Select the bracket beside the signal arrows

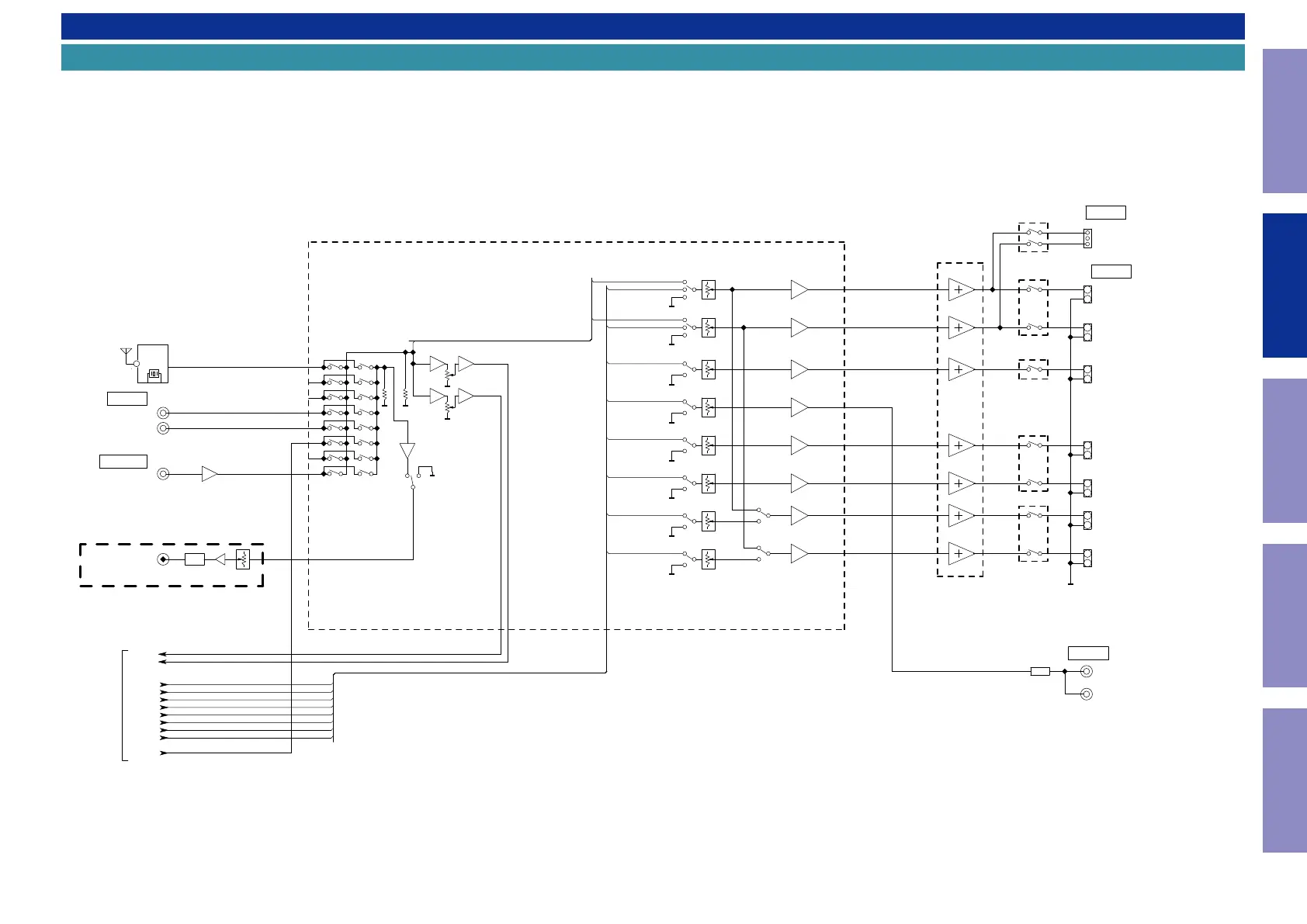(x=124, y=705)
